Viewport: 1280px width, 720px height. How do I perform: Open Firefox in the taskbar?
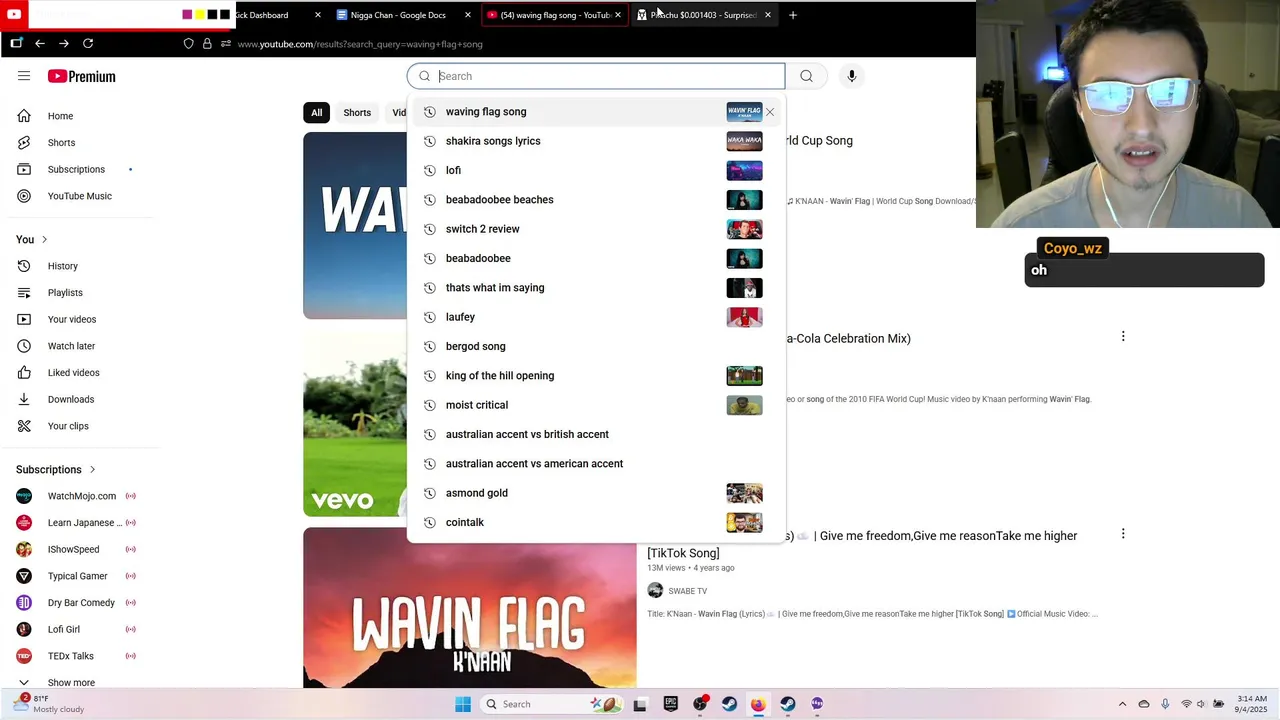pos(758,704)
